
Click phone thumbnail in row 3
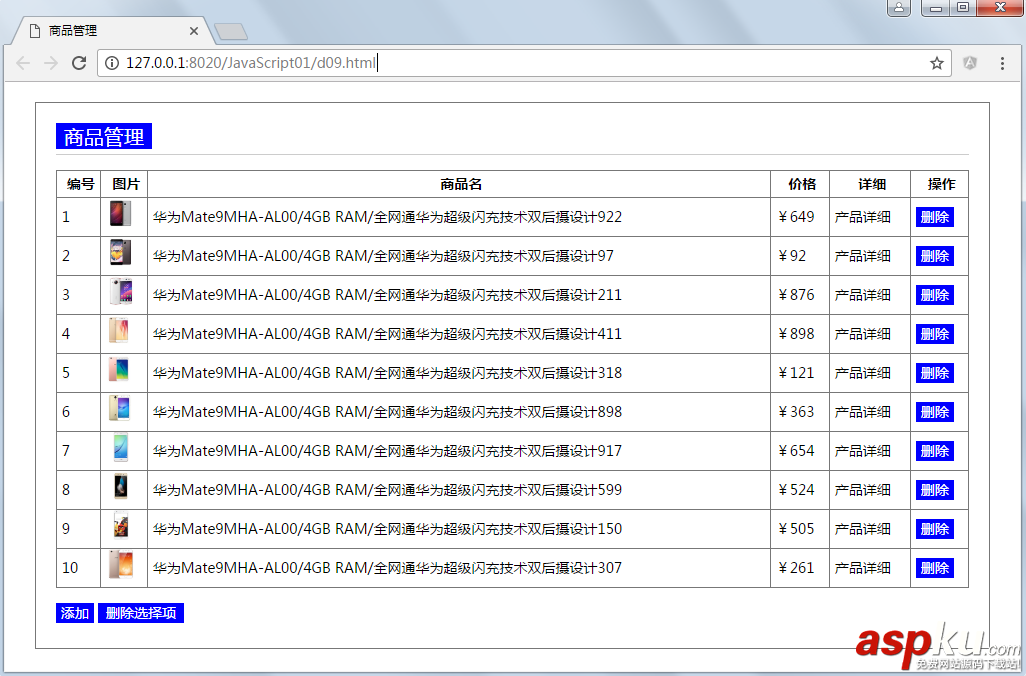121,292
